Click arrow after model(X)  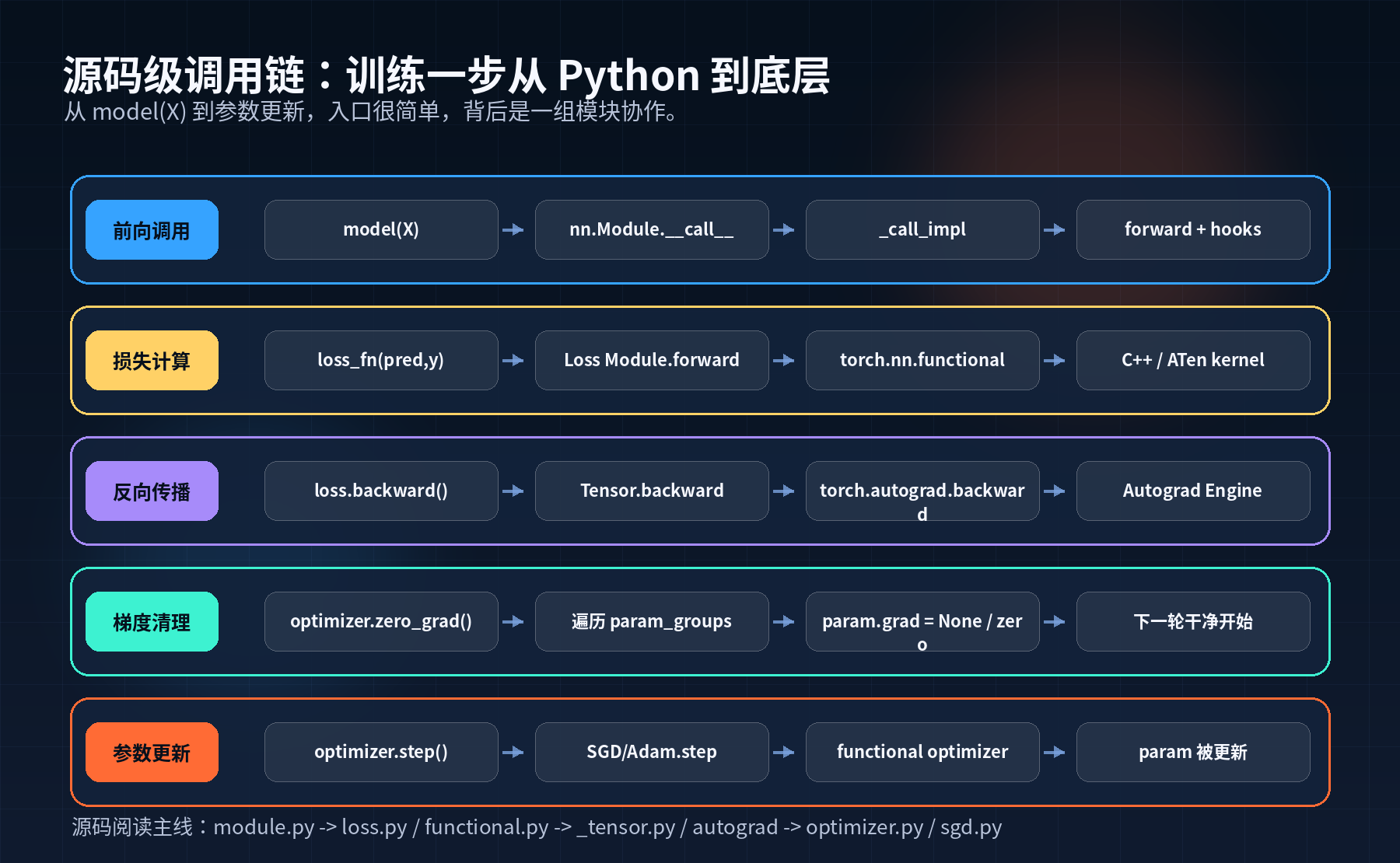click(x=513, y=229)
